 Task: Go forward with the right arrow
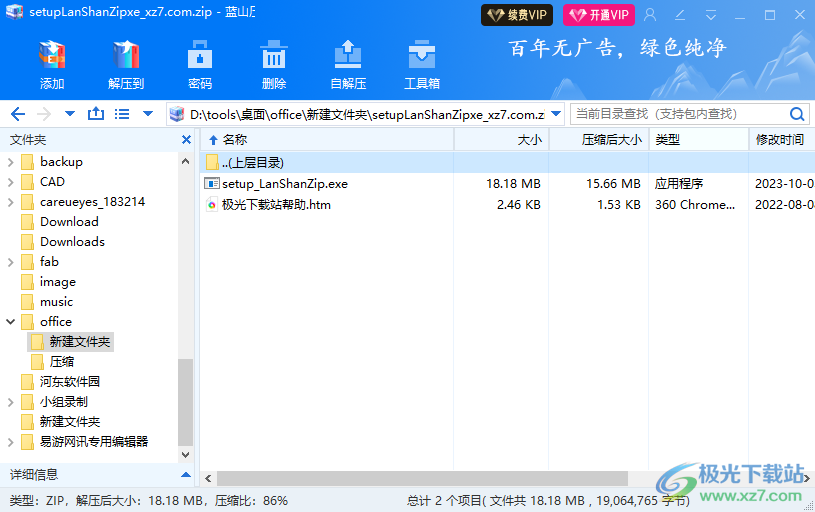44,114
